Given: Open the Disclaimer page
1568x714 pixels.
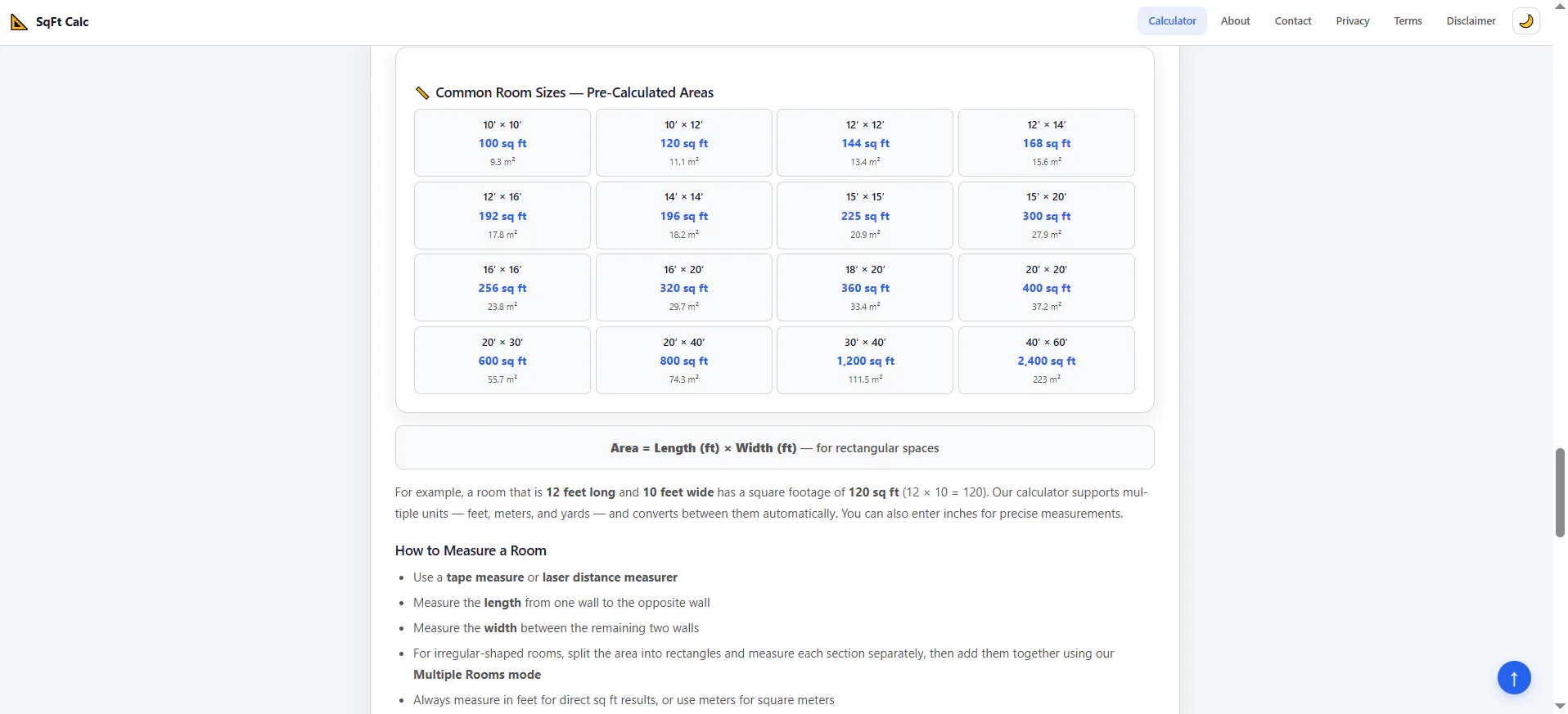Looking at the screenshot, I should pos(1471,21).
